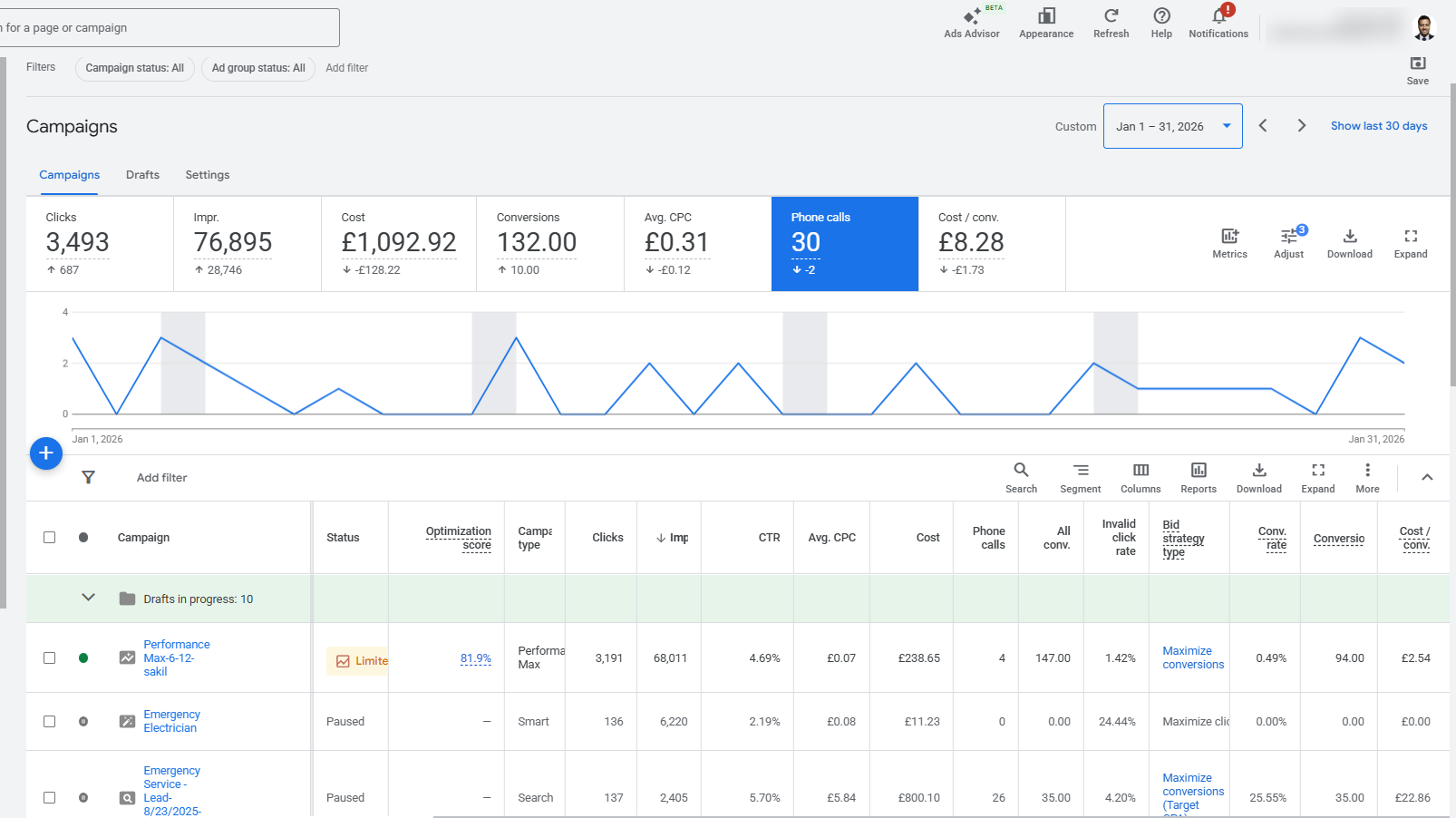Select all campaigns checkbox in header

tap(50, 538)
